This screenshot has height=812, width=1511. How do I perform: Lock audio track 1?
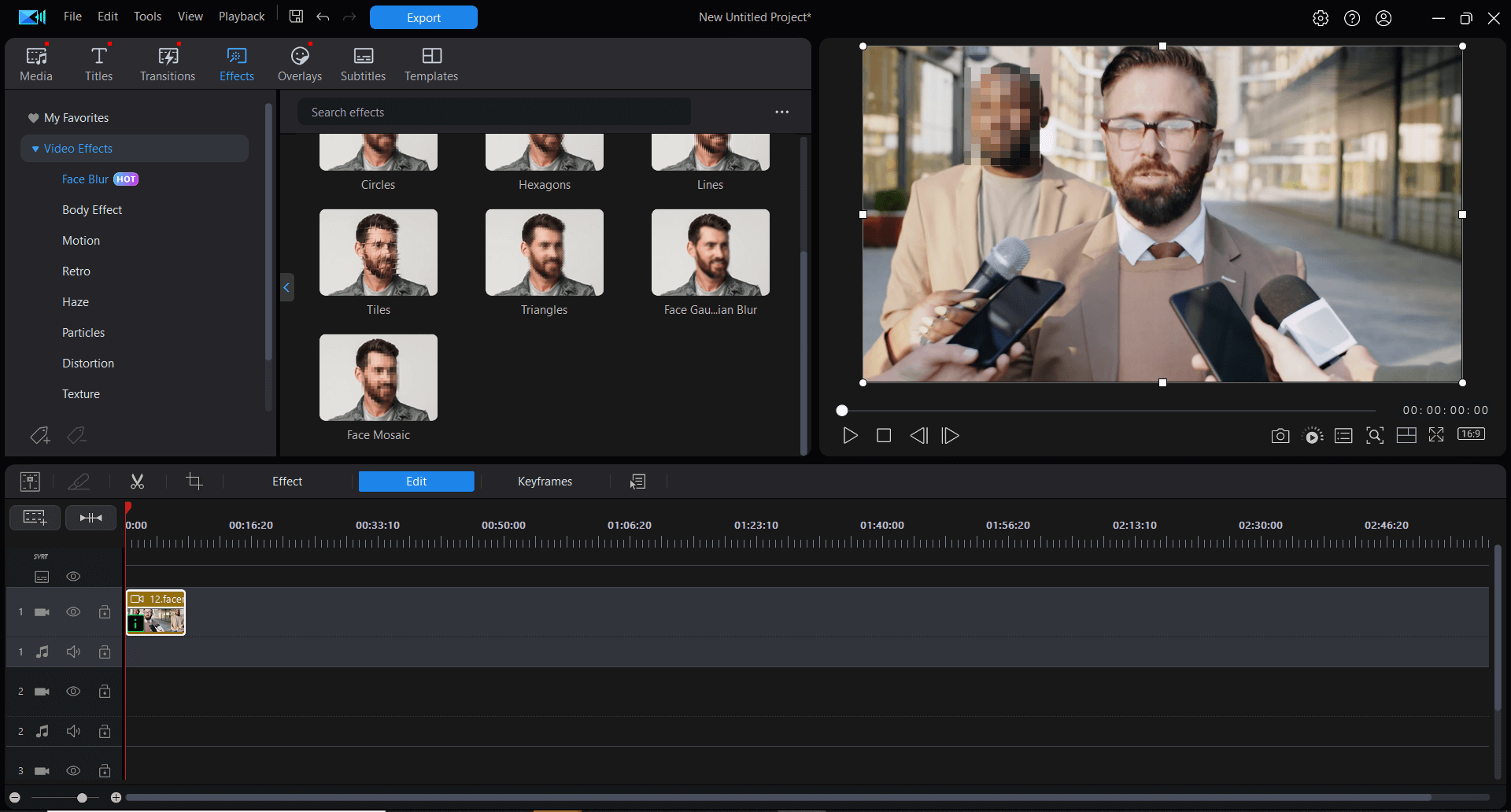tap(104, 651)
